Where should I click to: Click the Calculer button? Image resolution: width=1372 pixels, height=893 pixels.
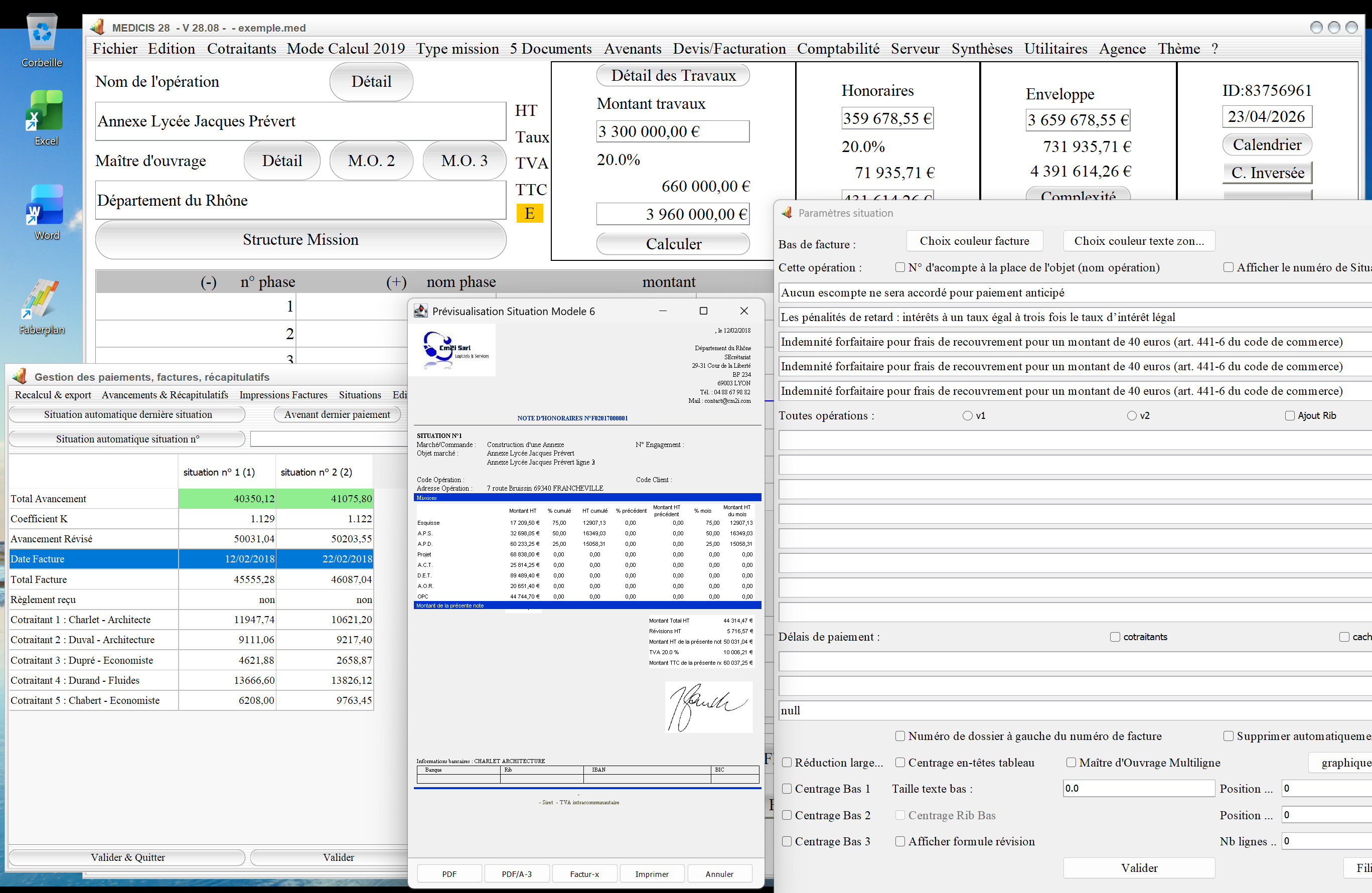click(673, 243)
